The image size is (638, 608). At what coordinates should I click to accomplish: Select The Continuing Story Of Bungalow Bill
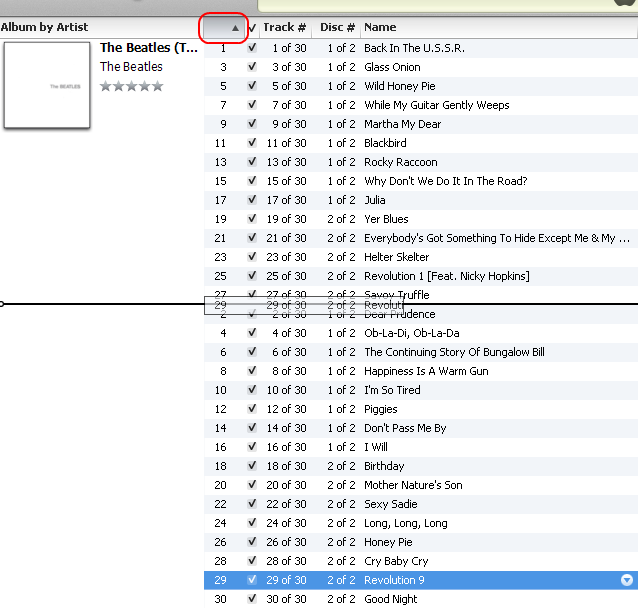(454, 352)
